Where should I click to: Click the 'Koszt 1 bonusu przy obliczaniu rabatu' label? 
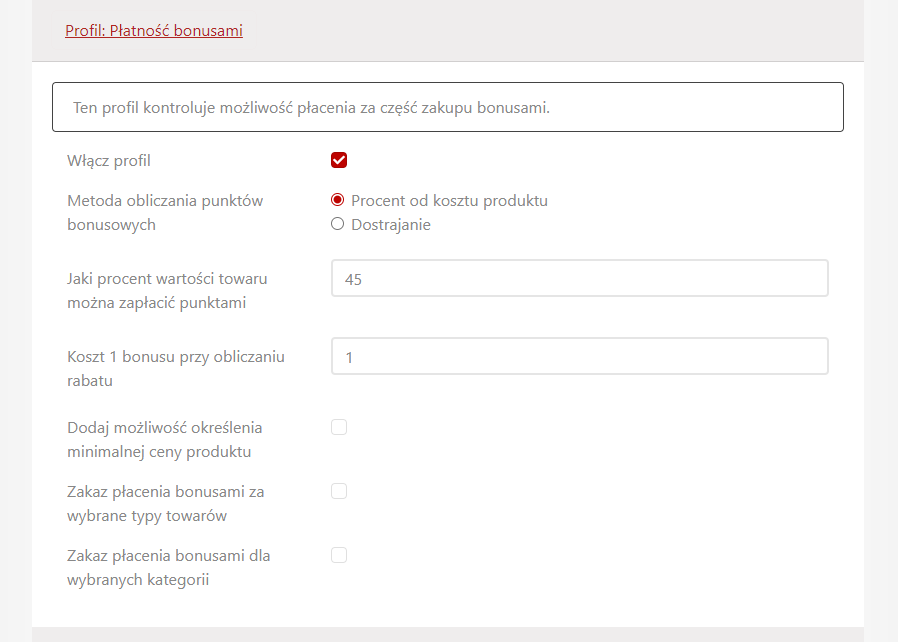tap(176, 368)
